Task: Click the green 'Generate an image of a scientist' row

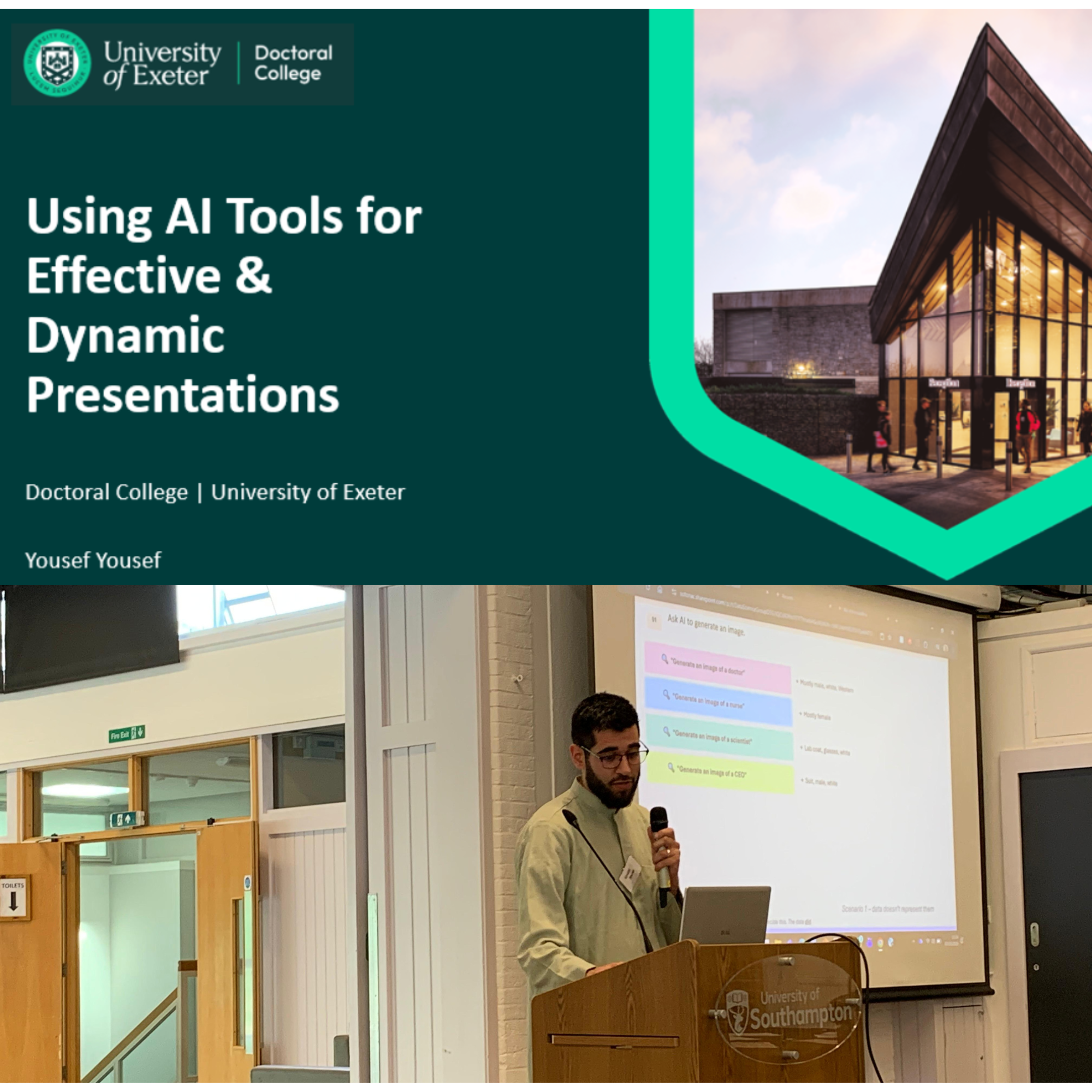Action: tap(719, 737)
